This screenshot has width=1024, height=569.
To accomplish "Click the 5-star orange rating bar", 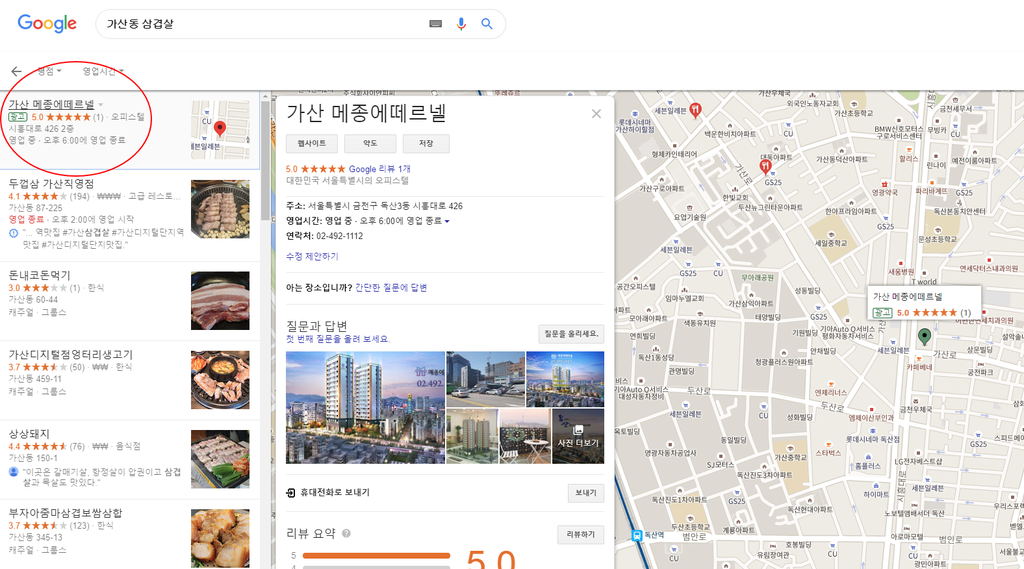I will [x=376, y=556].
